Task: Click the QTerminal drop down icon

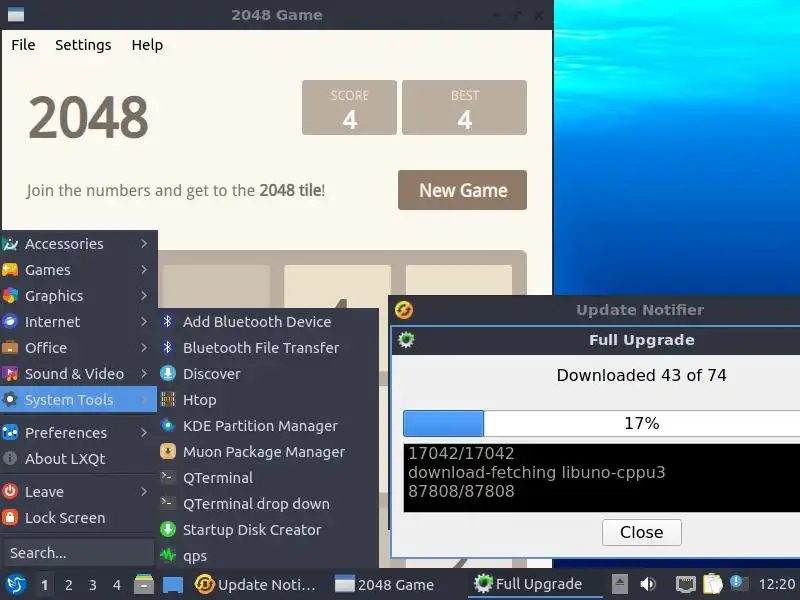Action: point(168,504)
